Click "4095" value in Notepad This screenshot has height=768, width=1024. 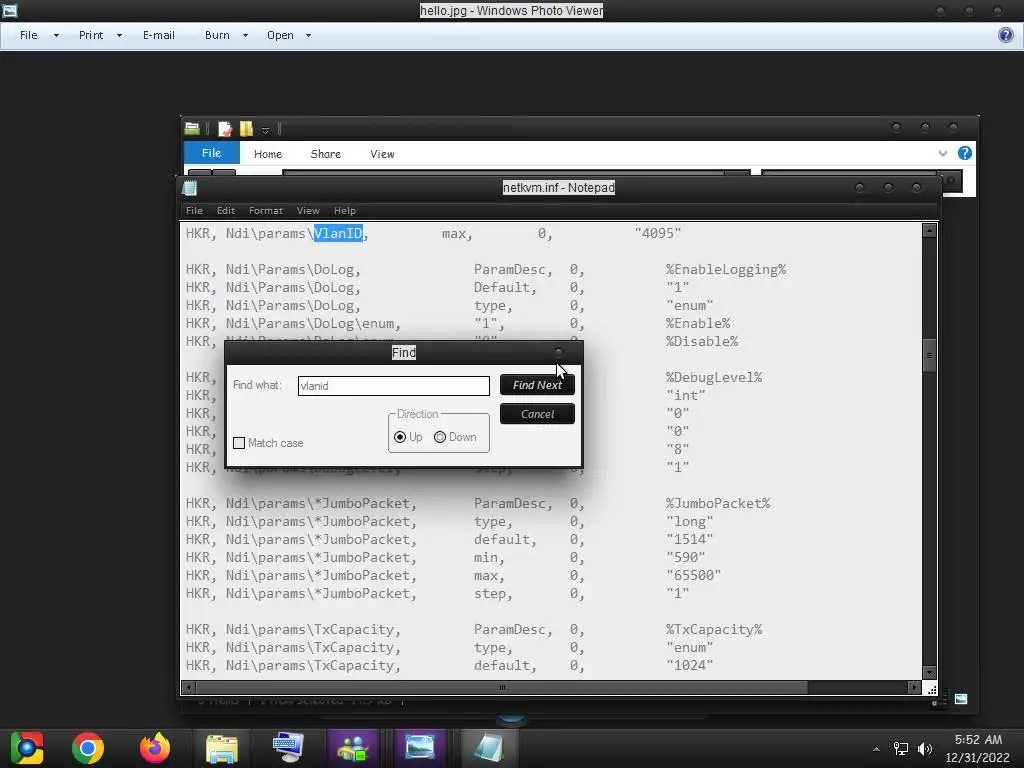(x=658, y=233)
